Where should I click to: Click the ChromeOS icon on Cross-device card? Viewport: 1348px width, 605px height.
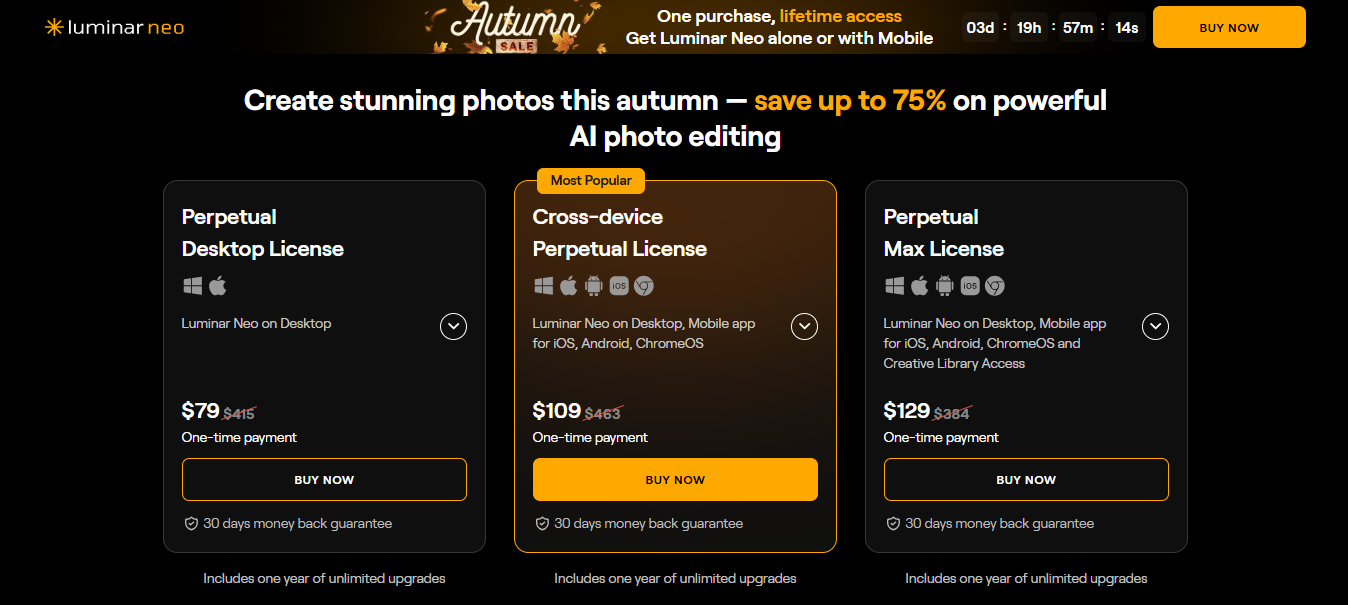(x=643, y=285)
